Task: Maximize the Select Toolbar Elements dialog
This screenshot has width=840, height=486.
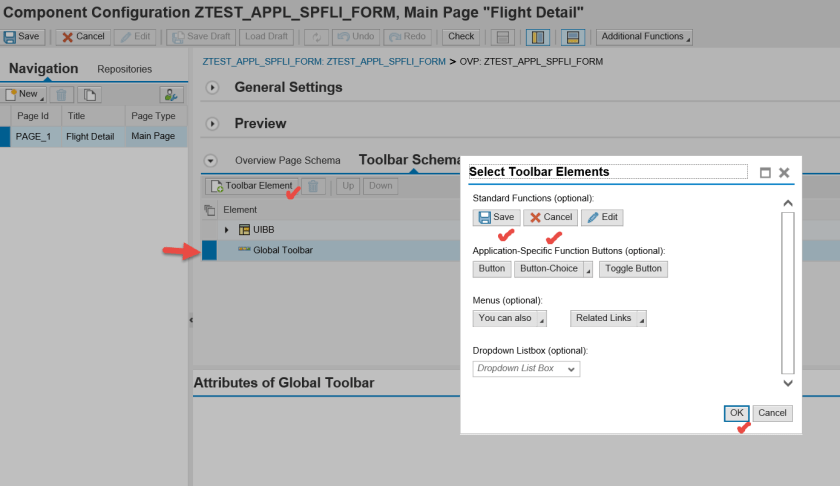Action: pos(765,172)
